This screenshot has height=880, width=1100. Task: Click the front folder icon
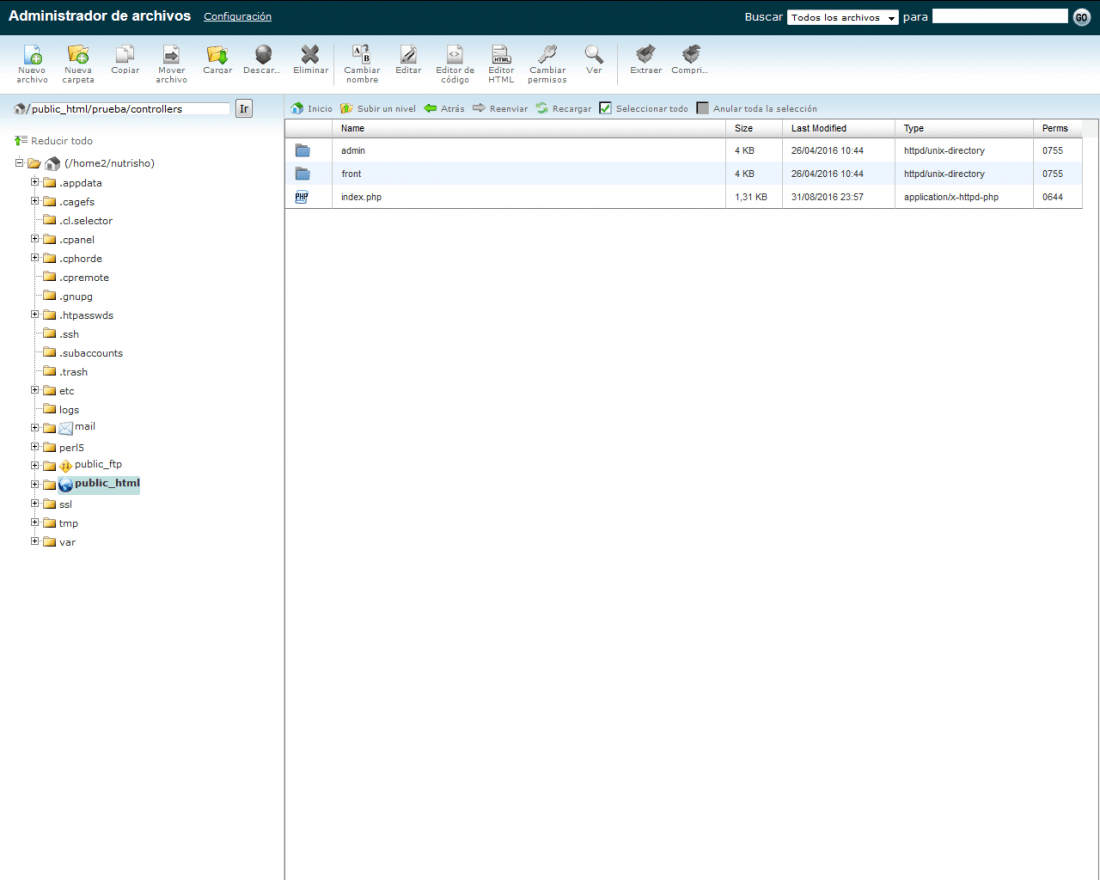(x=302, y=173)
